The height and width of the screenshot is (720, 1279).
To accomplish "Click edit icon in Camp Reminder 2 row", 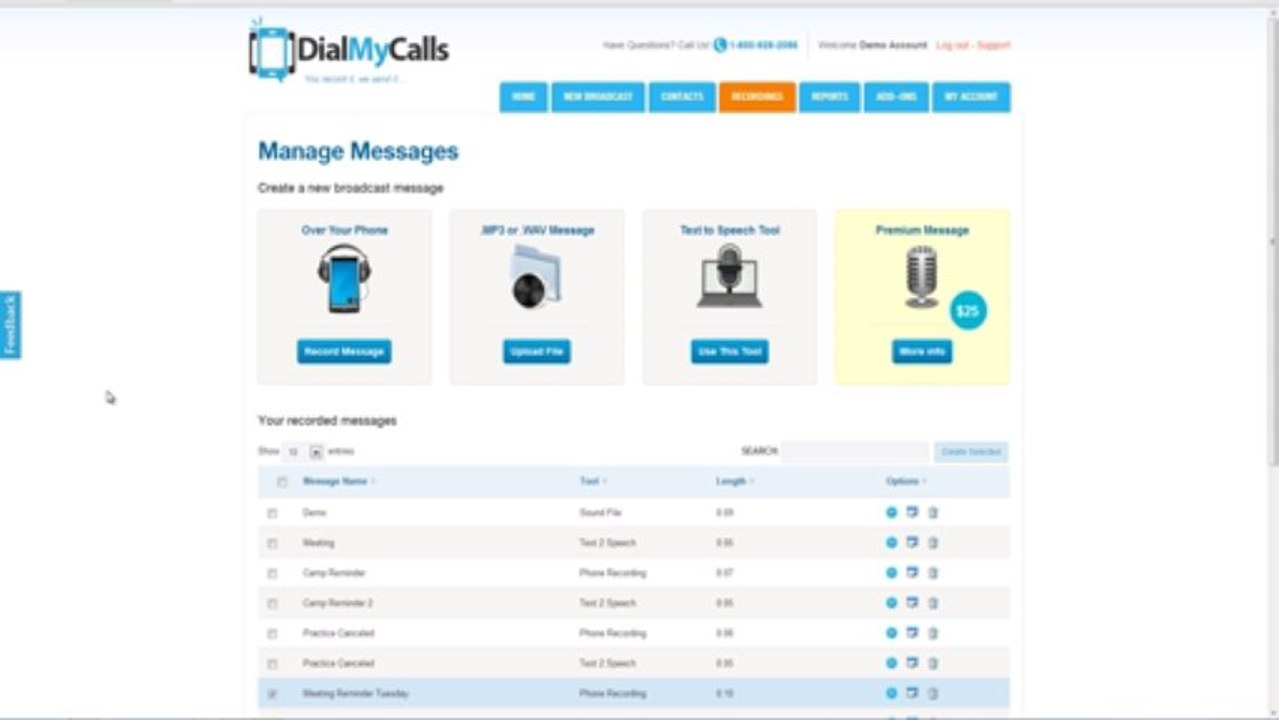I will (x=912, y=603).
